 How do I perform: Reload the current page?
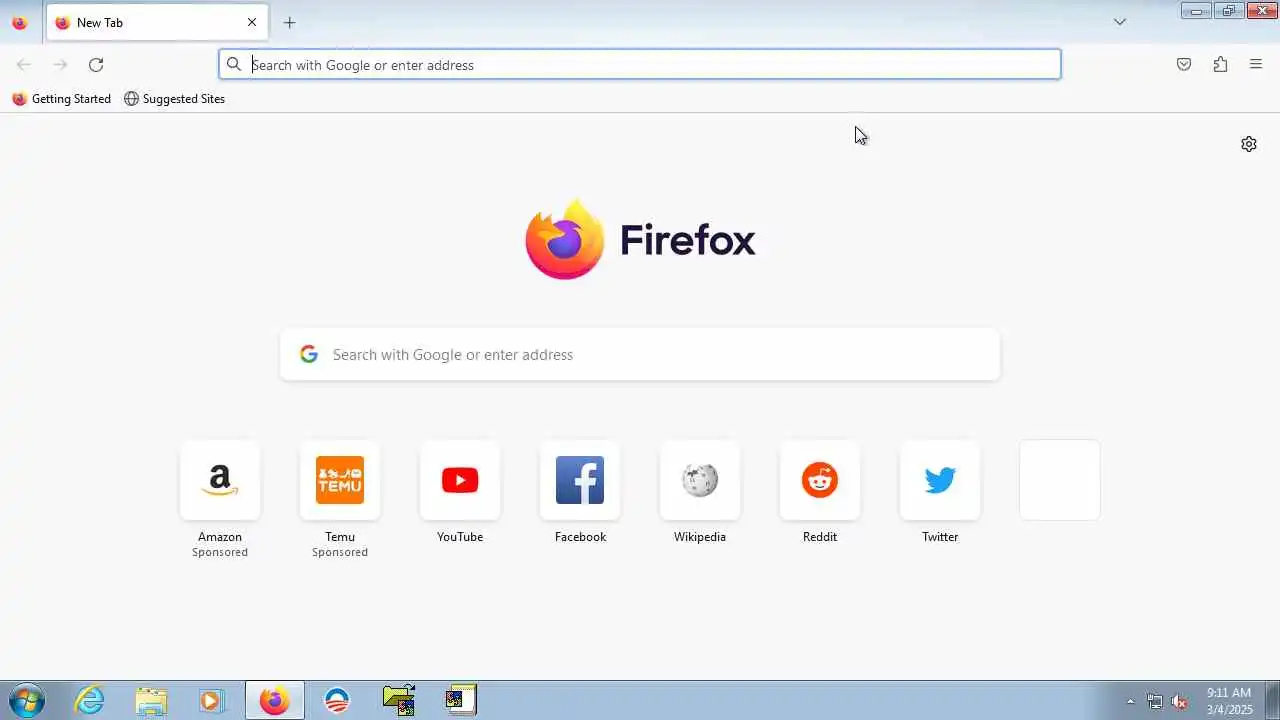click(96, 65)
